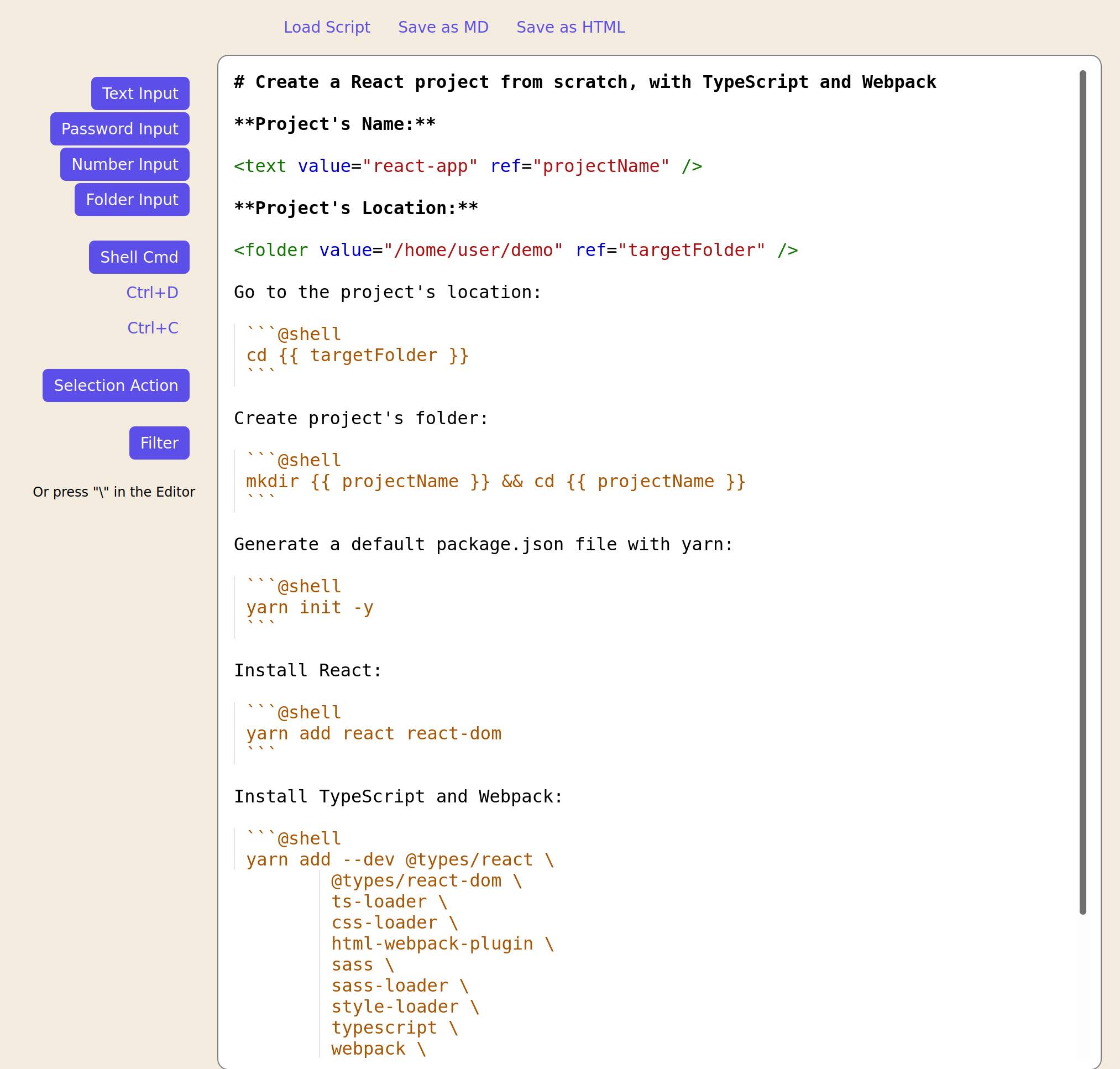Choose Save as MD option
Screen dimensions: 1120x1069
tap(443, 27)
